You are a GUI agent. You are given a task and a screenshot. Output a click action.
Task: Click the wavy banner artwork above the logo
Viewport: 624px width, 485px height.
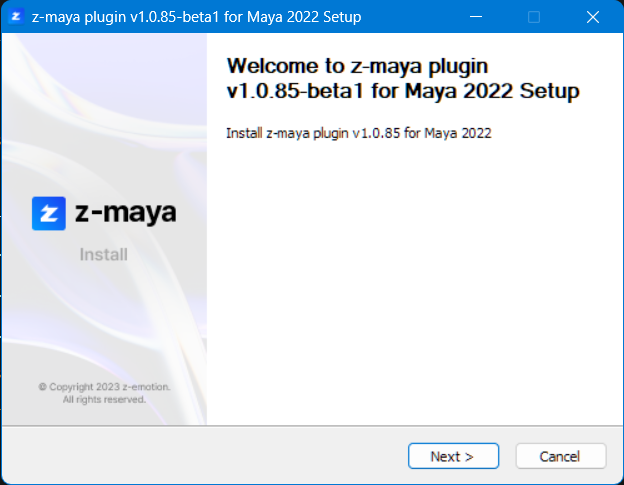(x=104, y=110)
